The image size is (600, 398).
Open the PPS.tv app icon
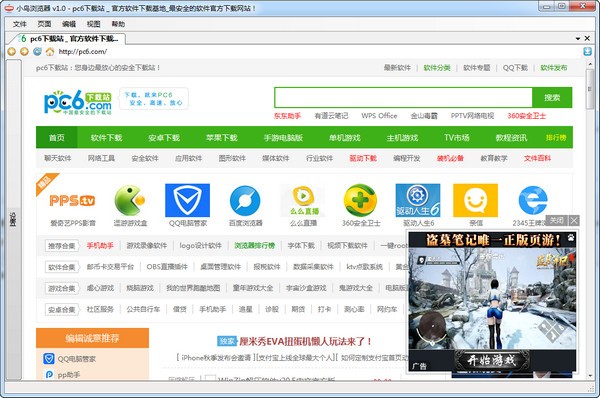click(72, 200)
